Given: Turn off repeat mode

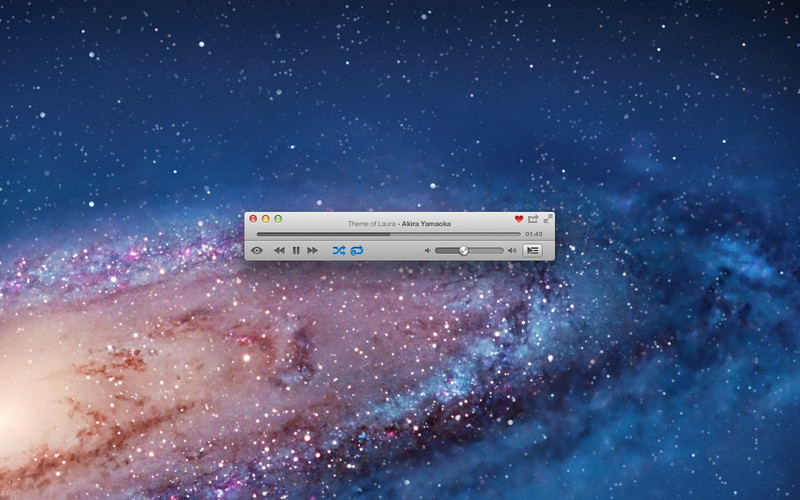Looking at the screenshot, I should coord(357,250).
